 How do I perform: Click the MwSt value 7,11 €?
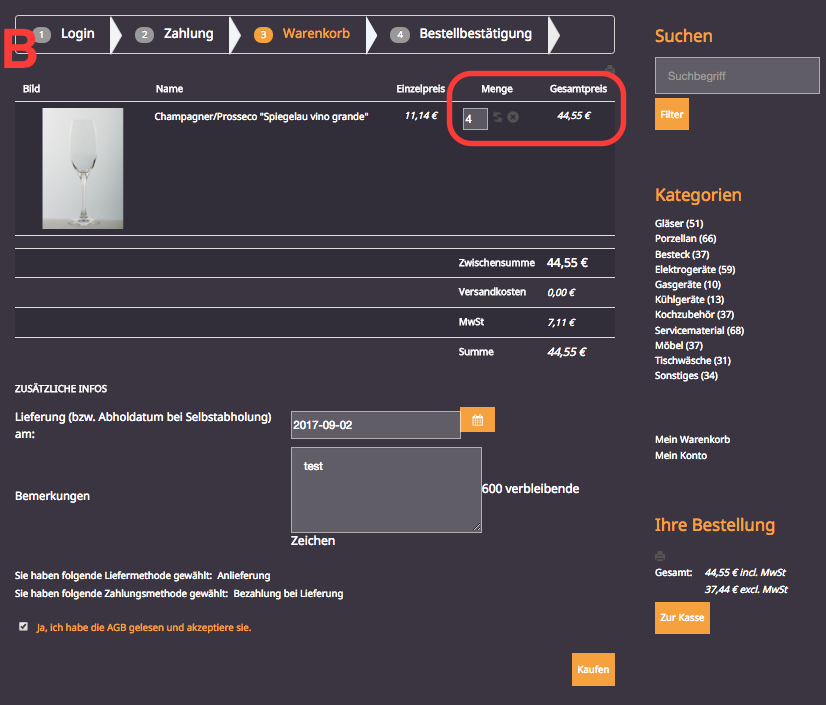pos(561,322)
